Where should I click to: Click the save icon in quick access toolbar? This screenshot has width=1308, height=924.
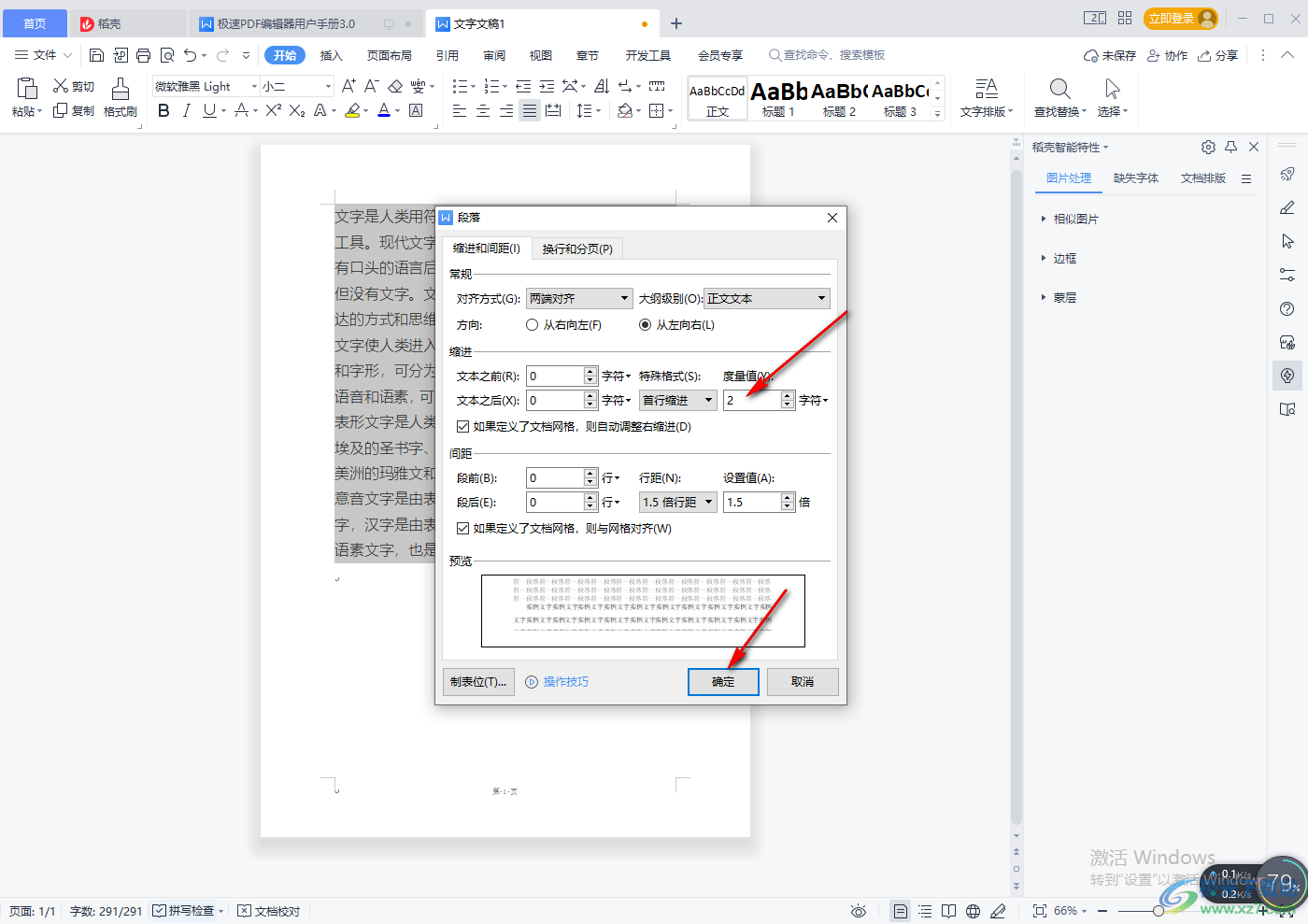point(96,55)
